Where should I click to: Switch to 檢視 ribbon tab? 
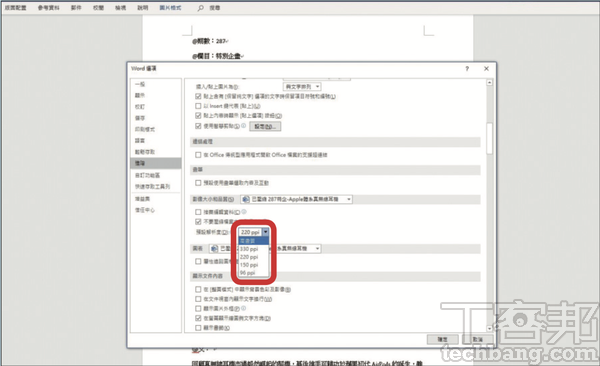(121, 8)
